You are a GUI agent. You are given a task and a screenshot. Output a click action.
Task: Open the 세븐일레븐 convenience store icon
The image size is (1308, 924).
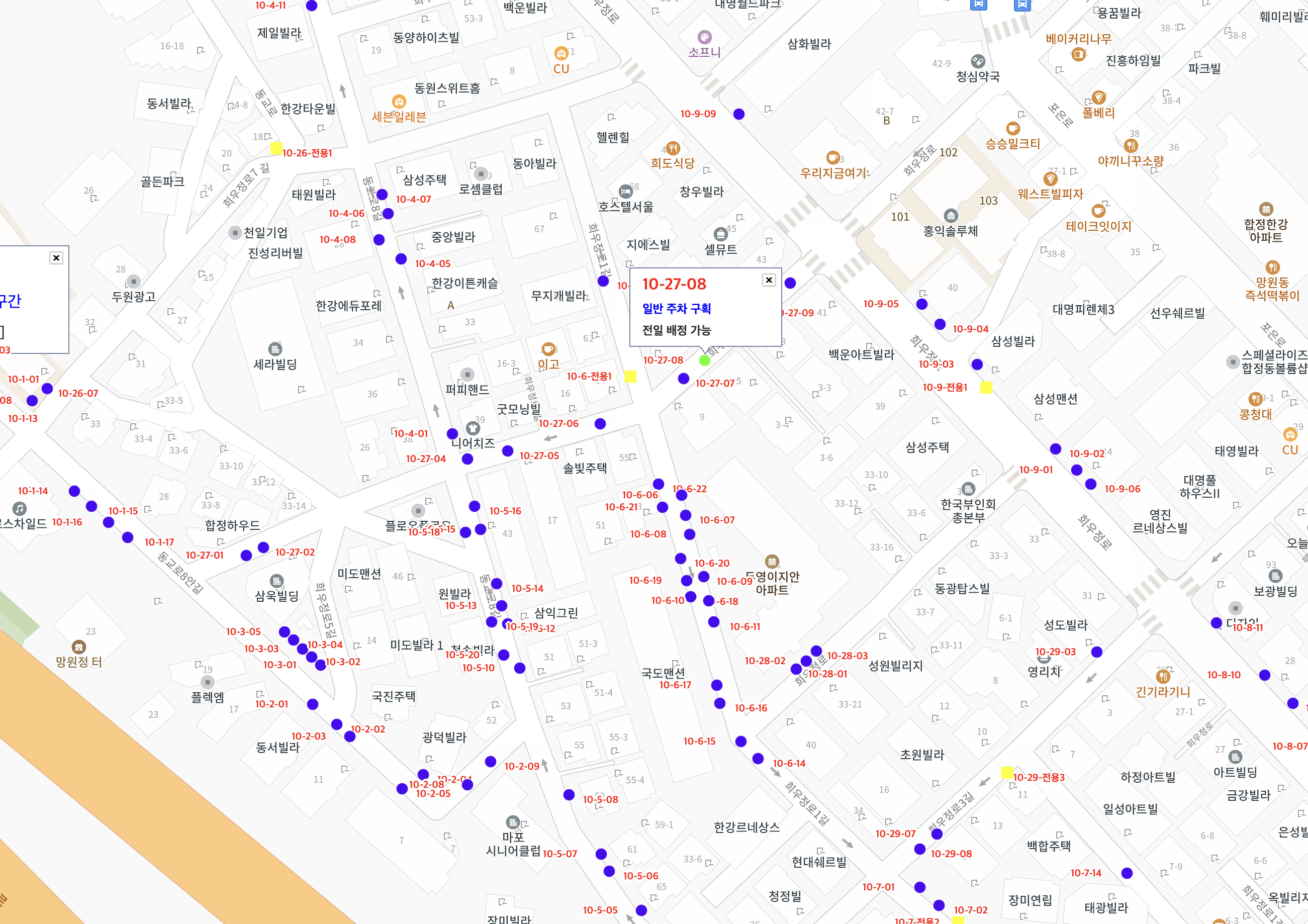[x=399, y=102]
